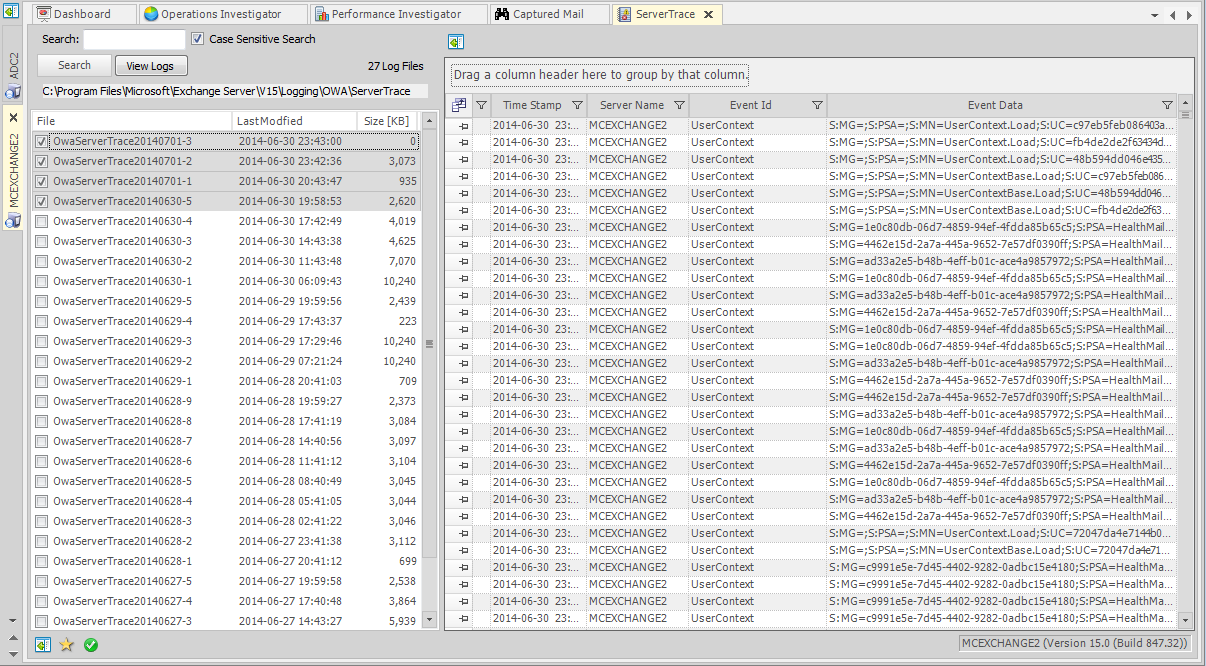Click the Captured Mail binoculars icon
Image resolution: width=1206 pixels, height=666 pixels.
click(x=502, y=14)
